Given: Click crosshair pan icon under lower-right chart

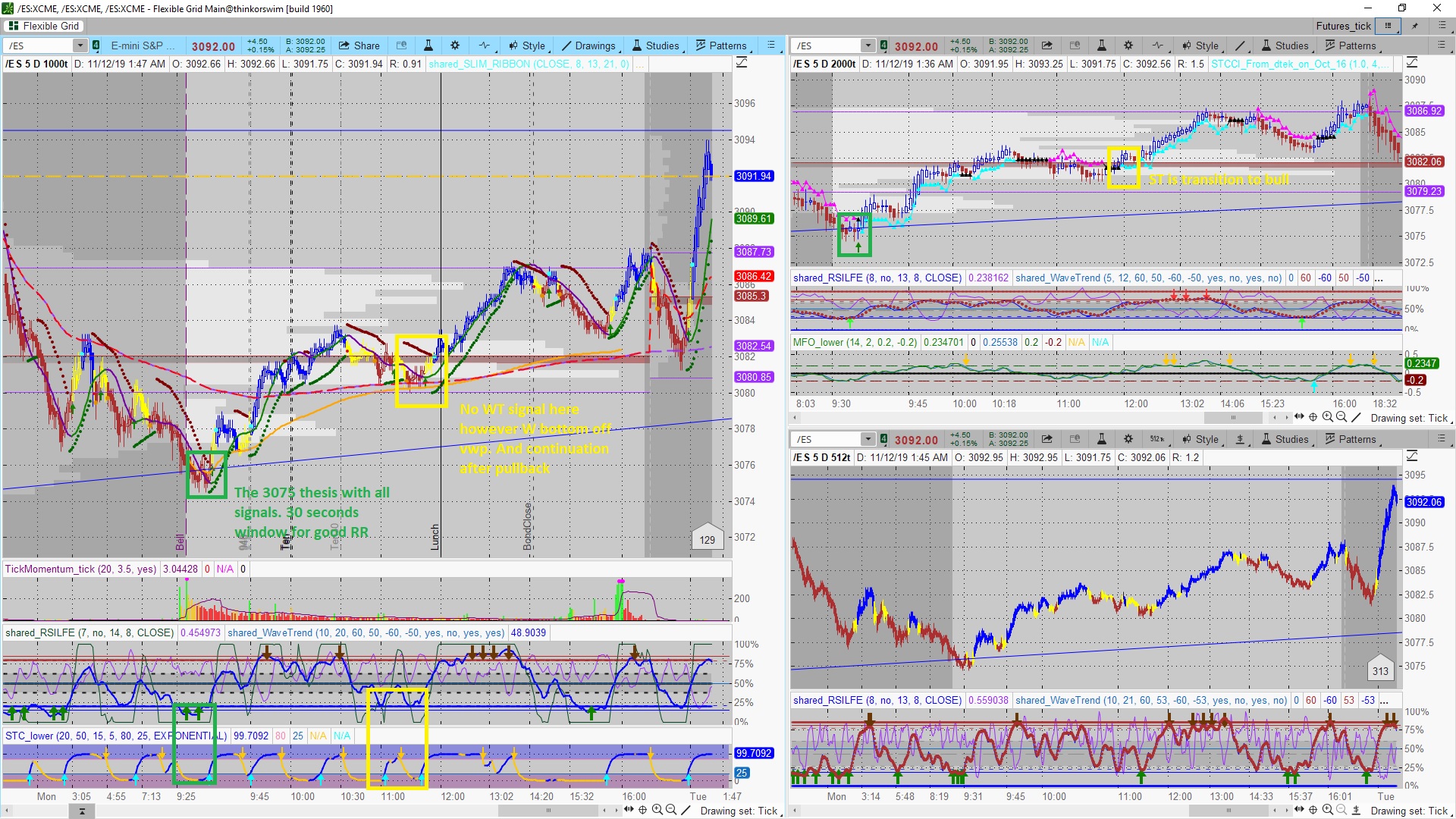Looking at the screenshot, I should 1313,810.
